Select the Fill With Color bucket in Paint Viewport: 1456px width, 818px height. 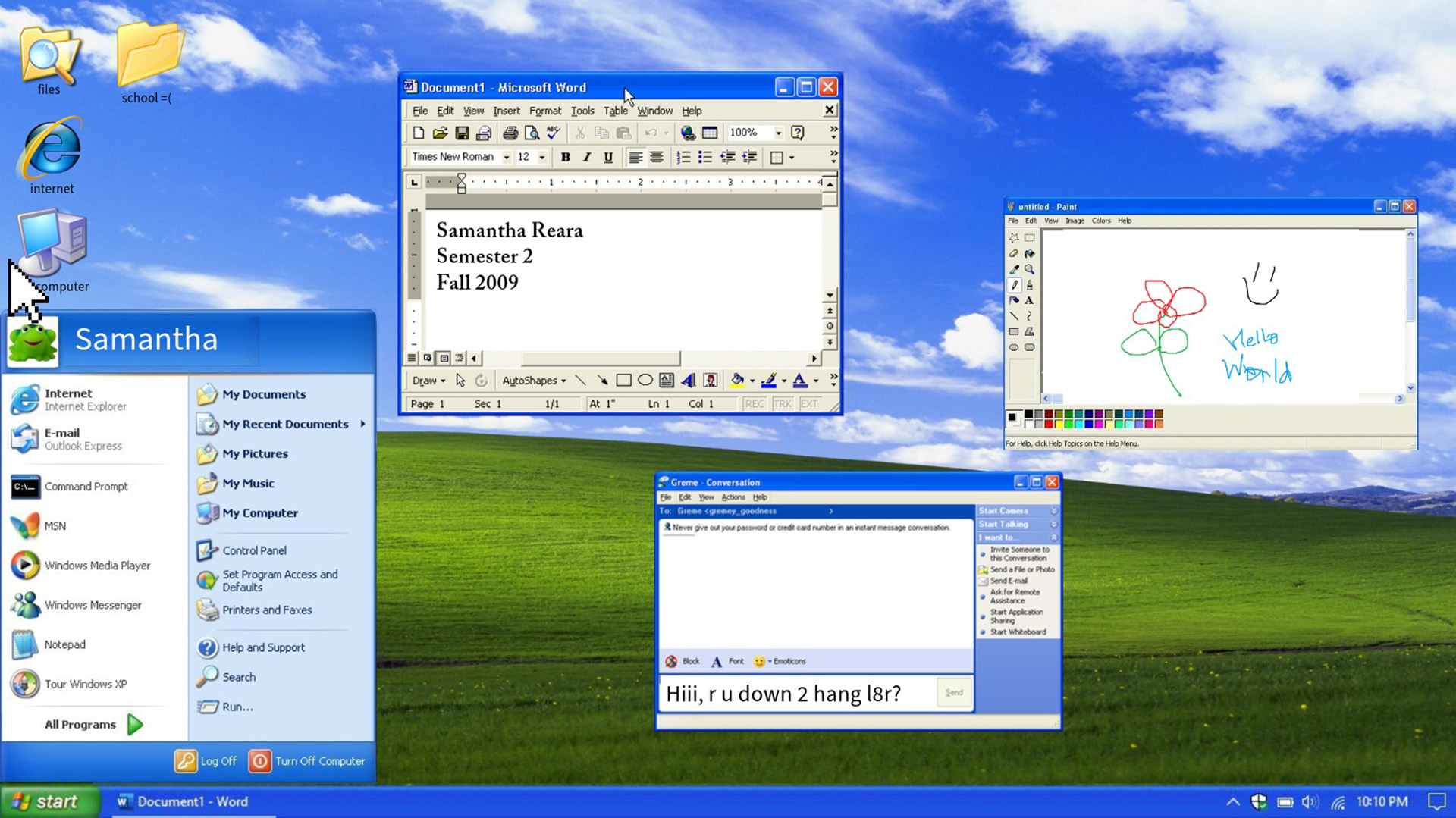[x=1029, y=254]
